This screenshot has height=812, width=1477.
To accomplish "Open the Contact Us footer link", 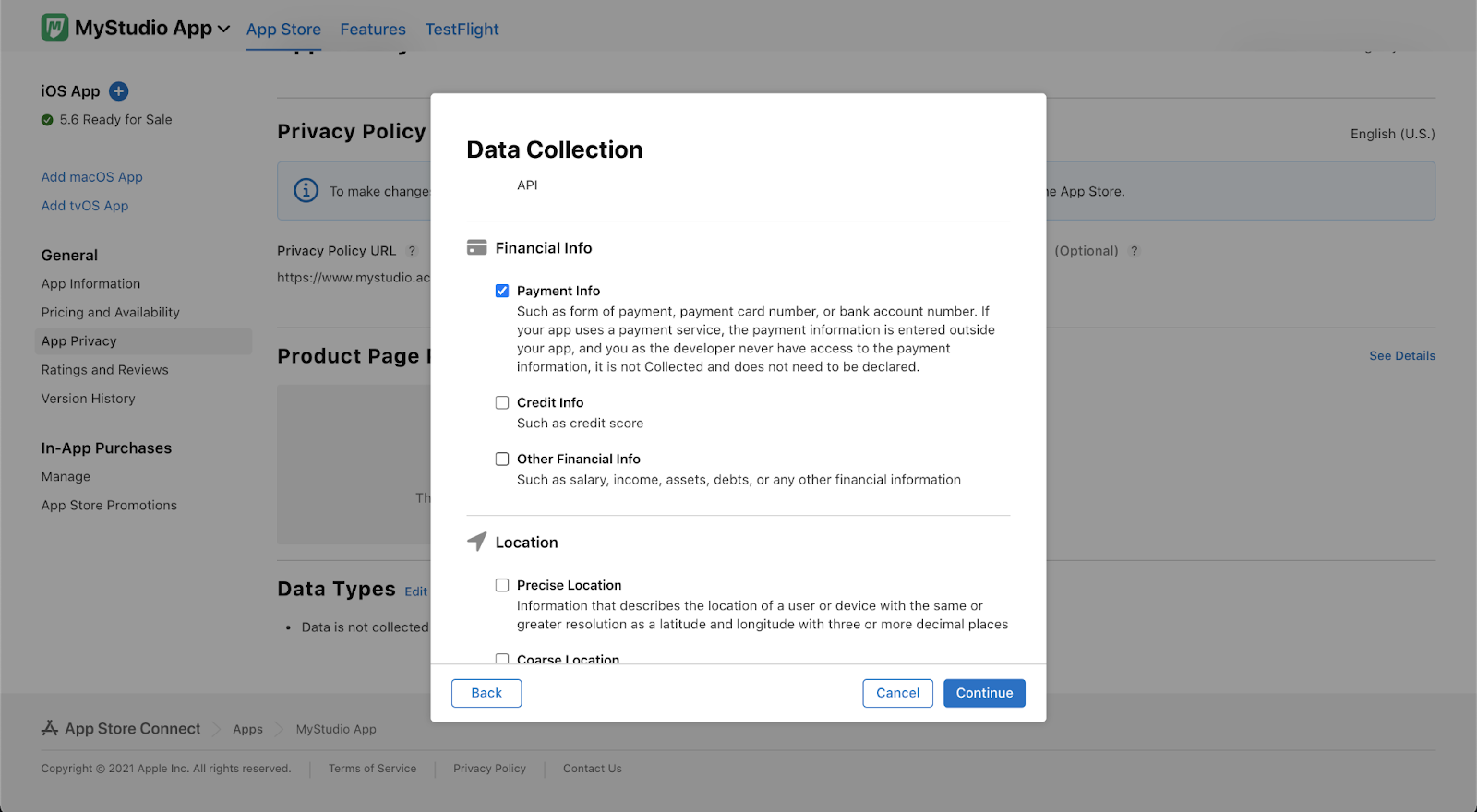I will pyautogui.click(x=593, y=769).
